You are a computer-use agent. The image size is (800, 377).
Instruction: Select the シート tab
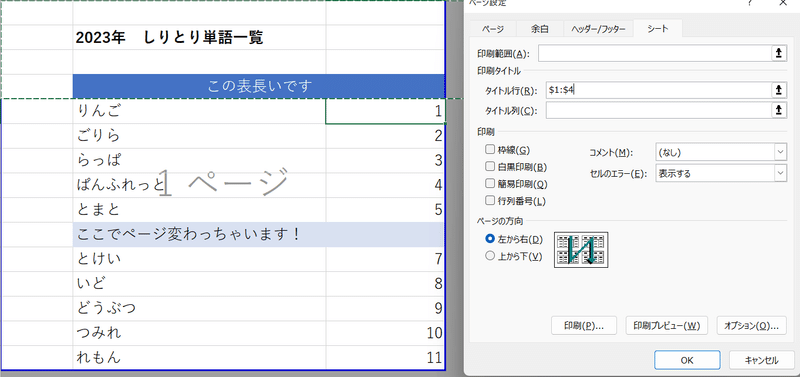(x=658, y=29)
